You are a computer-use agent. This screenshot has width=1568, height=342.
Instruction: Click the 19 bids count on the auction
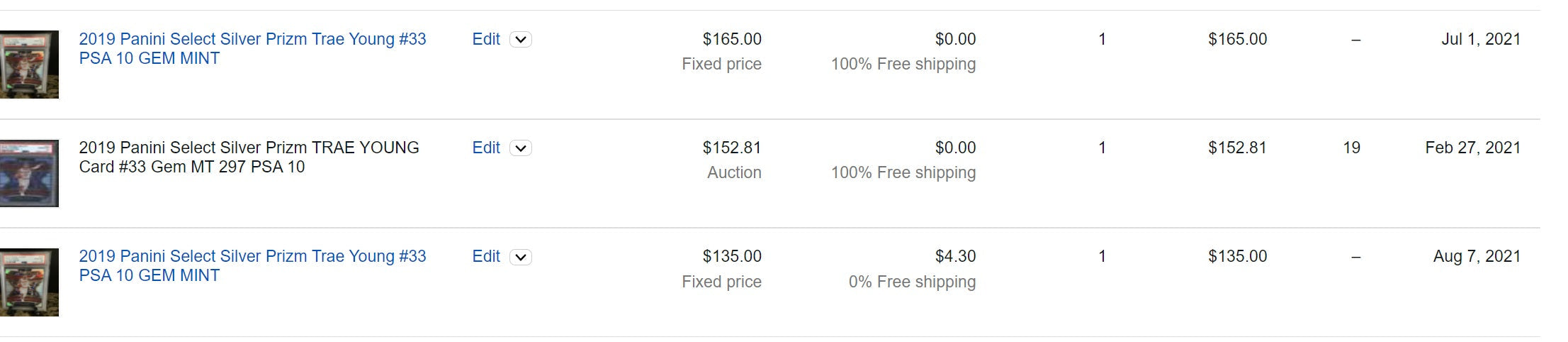click(x=1351, y=148)
